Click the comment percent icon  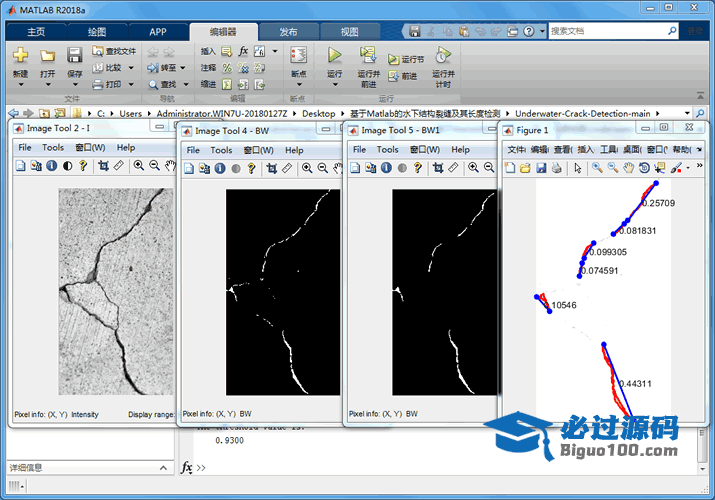click(x=227, y=68)
